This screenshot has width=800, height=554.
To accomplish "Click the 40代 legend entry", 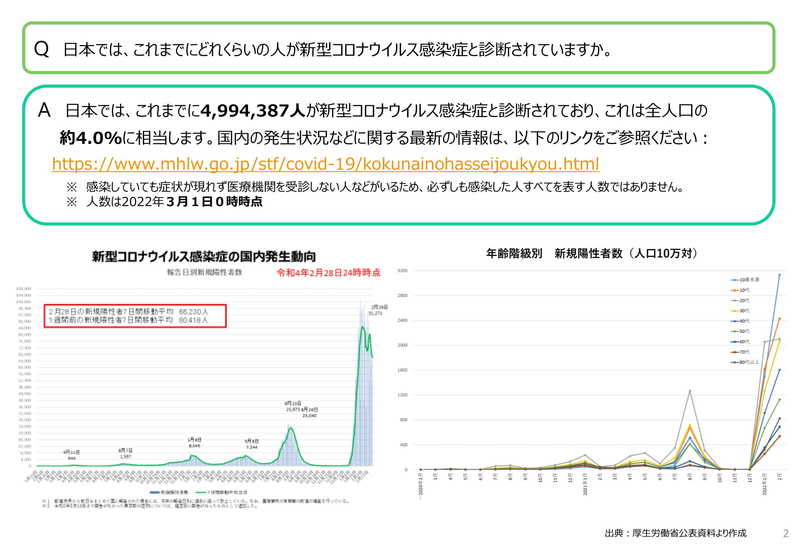I will pos(742,321).
